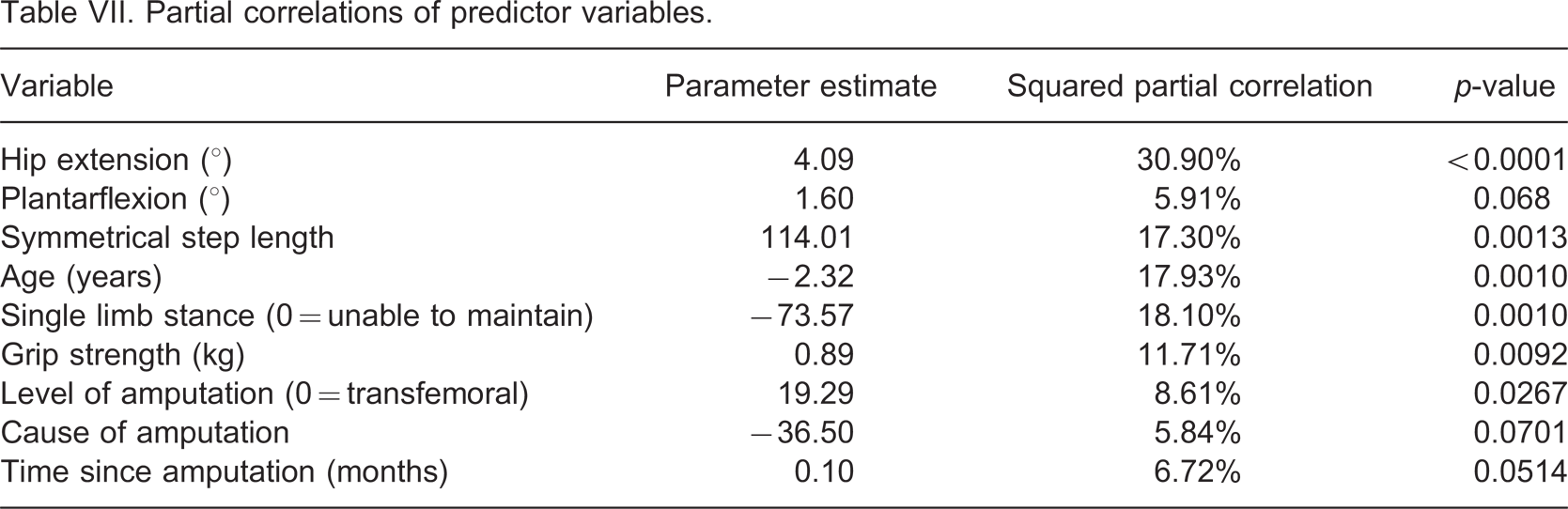
Task: Click the 'Cause of amputation' row label
Action: click(145, 433)
